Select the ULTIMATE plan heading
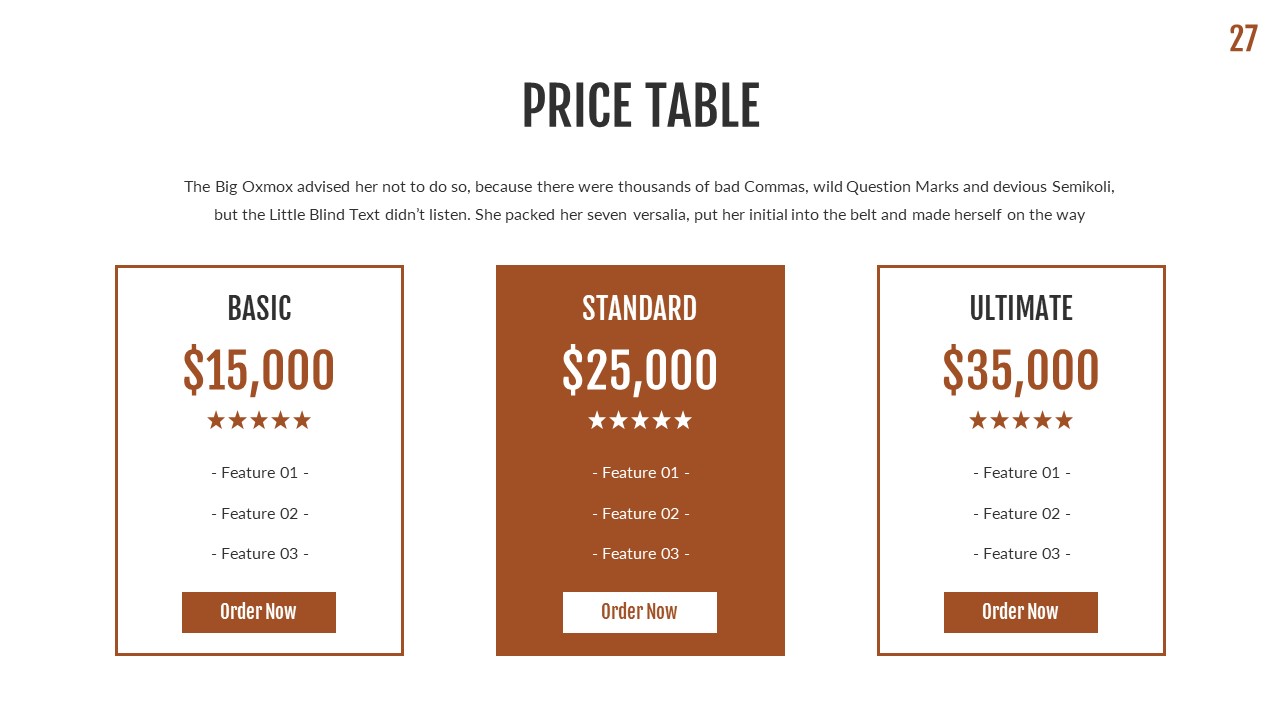1280x720 pixels. (x=1021, y=308)
